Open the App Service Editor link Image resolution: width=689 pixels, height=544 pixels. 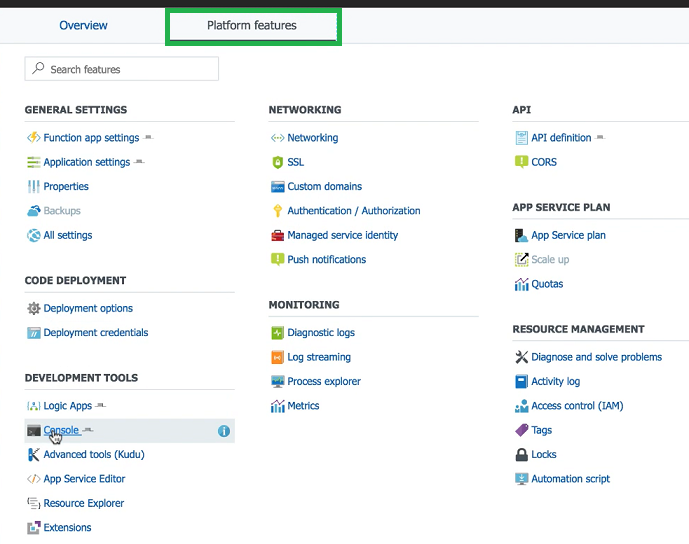84,479
